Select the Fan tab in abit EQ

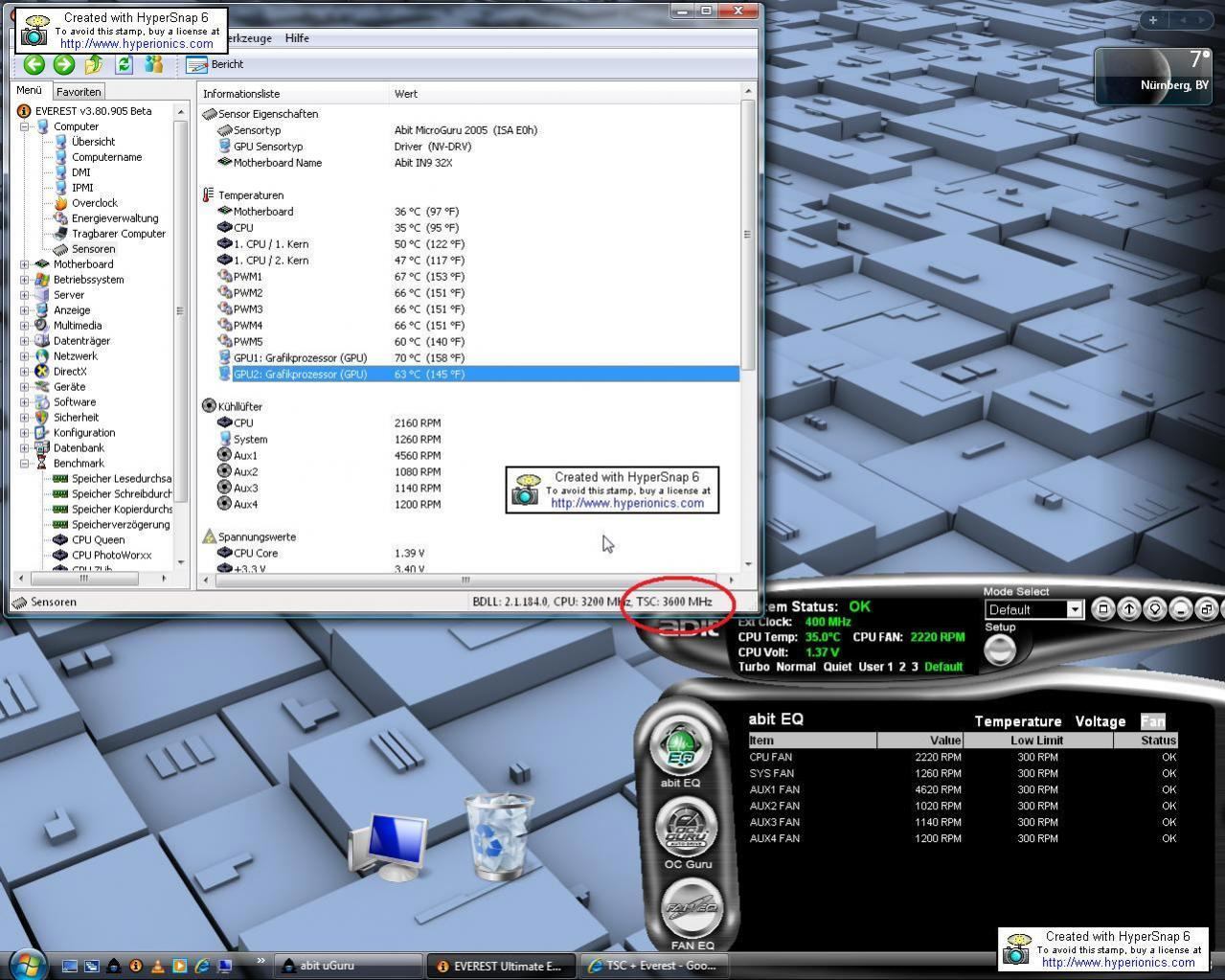[1152, 721]
